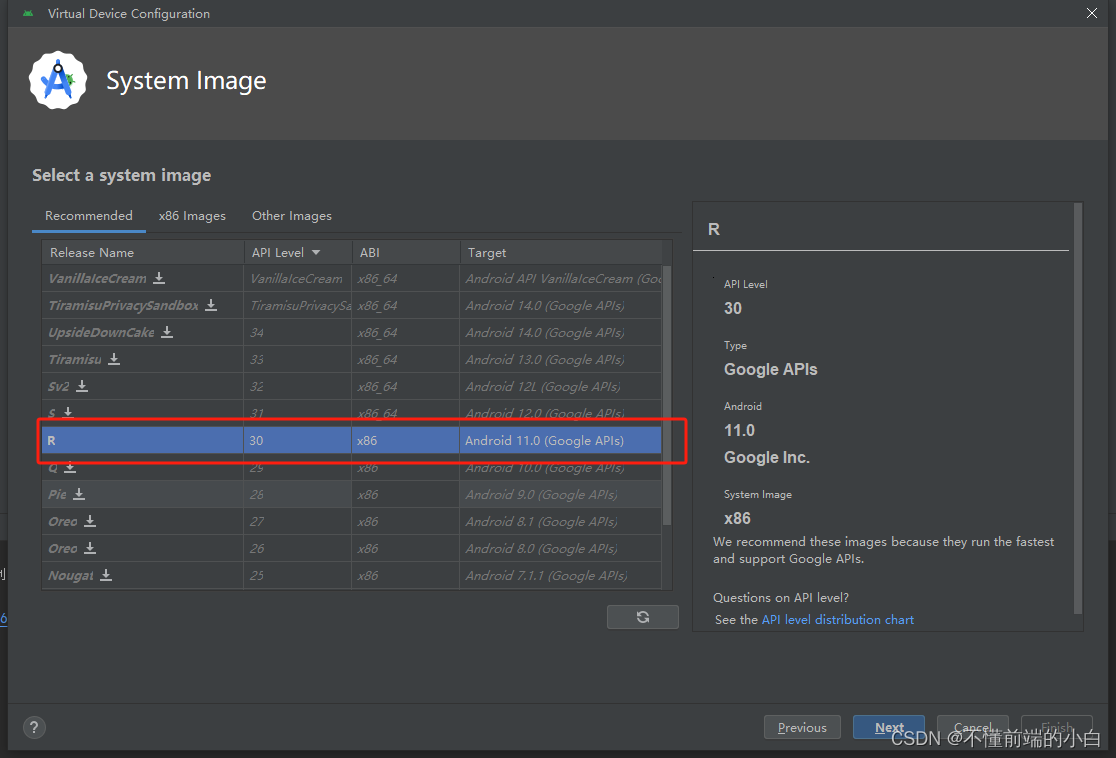Download the UpsideDownCake system image
This screenshot has height=758, width=1116.
tap(167, 332)
